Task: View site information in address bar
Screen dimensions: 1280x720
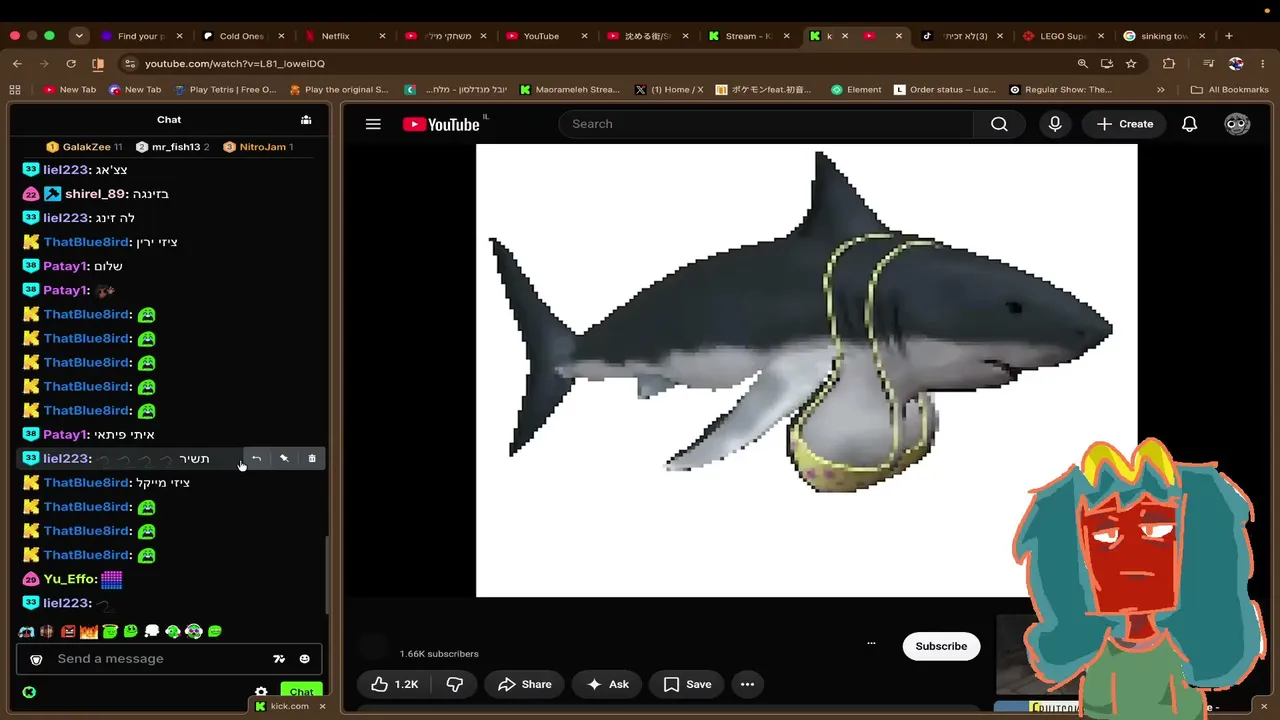Action: point(129,63)
